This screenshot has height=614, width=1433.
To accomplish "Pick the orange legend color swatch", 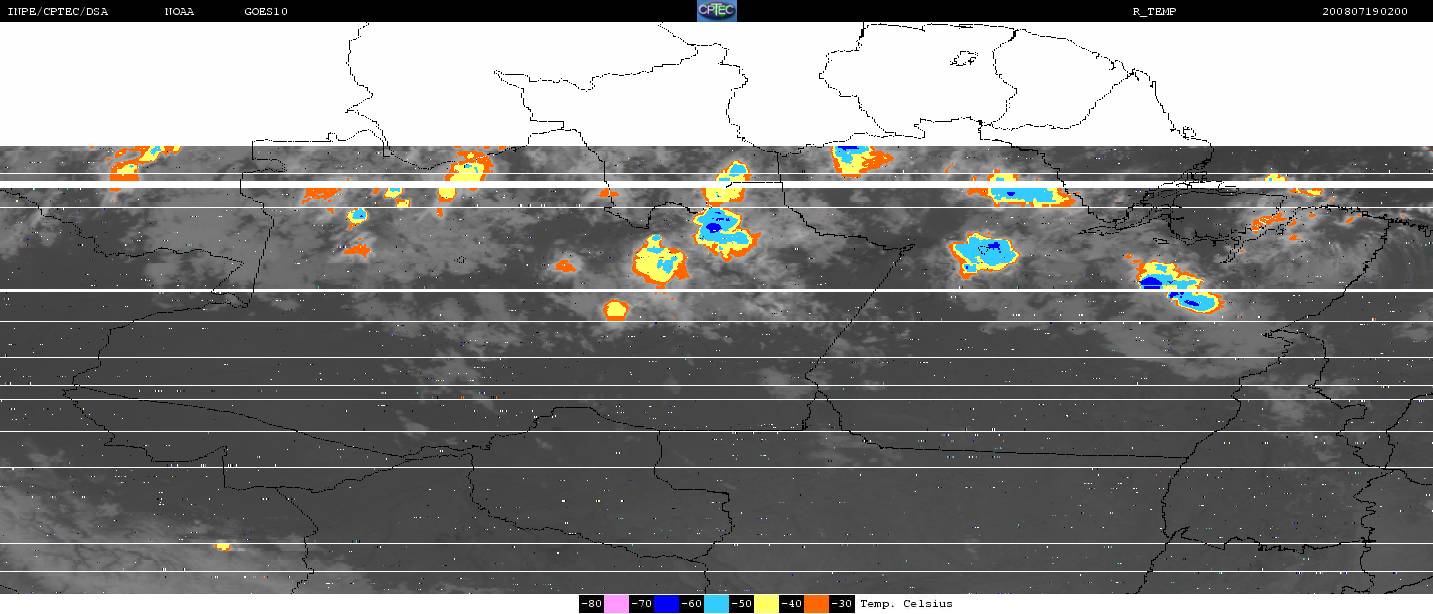I will point(816,604).
